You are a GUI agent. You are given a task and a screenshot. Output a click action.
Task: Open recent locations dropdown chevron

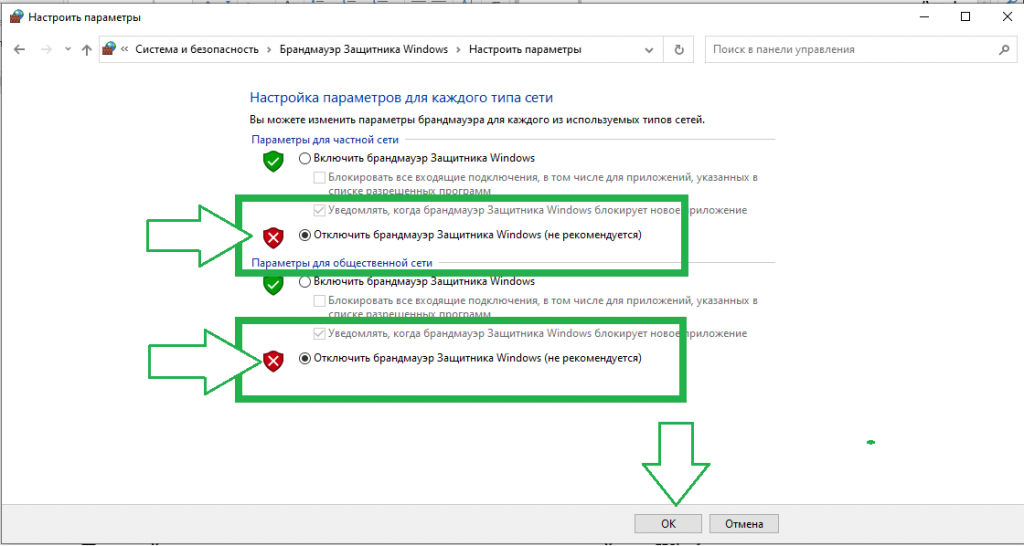[67, 49]
